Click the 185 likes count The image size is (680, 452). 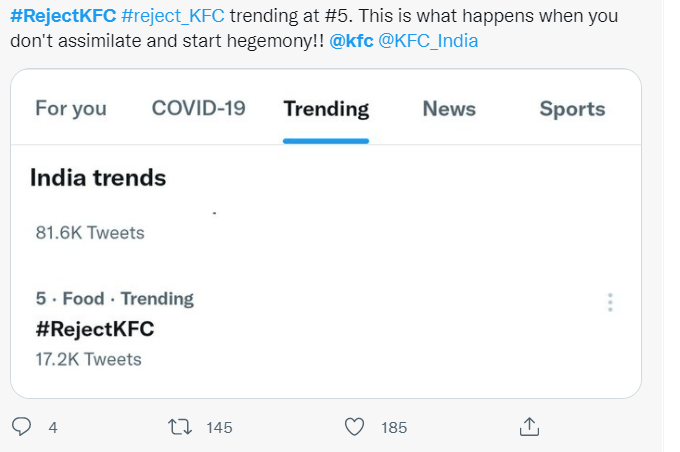pos(394,428)
